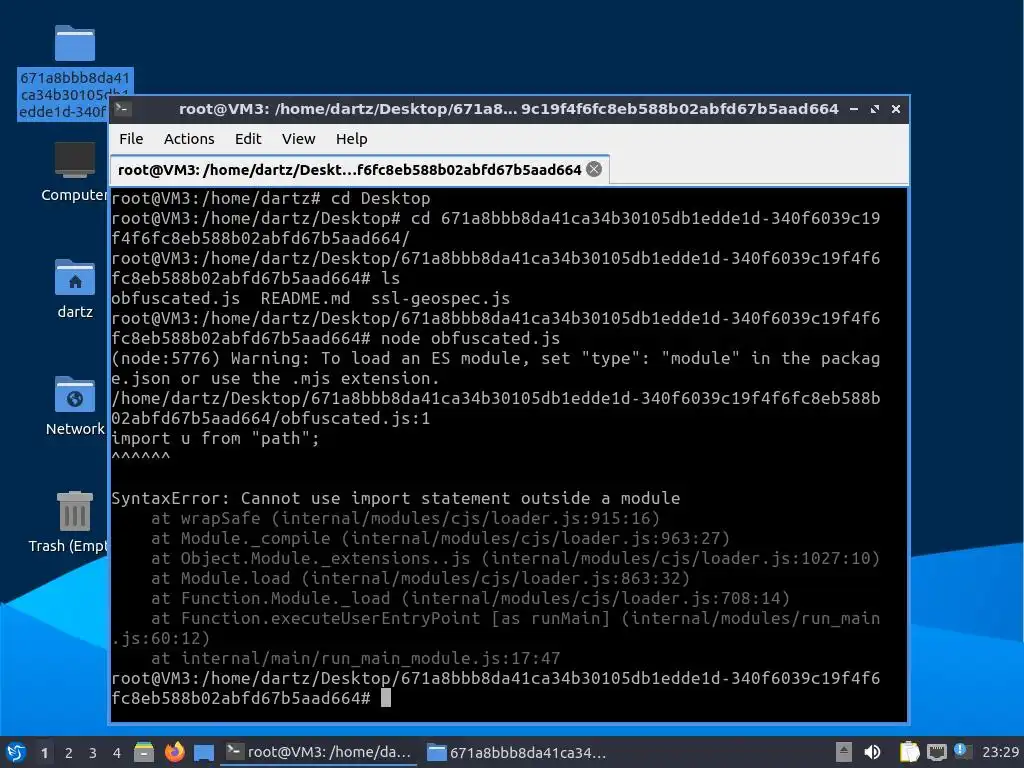
Task: Select the dartz home folder icon
Action: [74, 289]
